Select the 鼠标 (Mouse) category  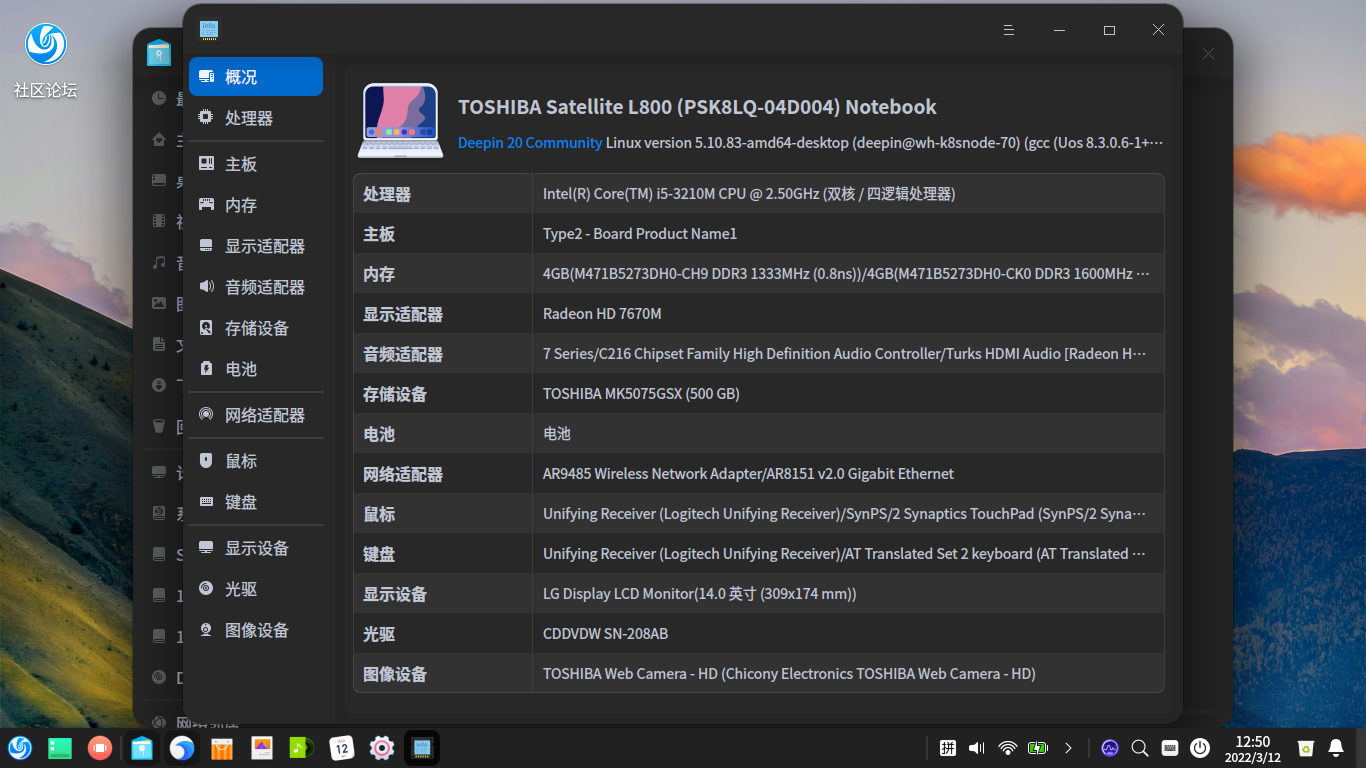(x=240, y=460)
